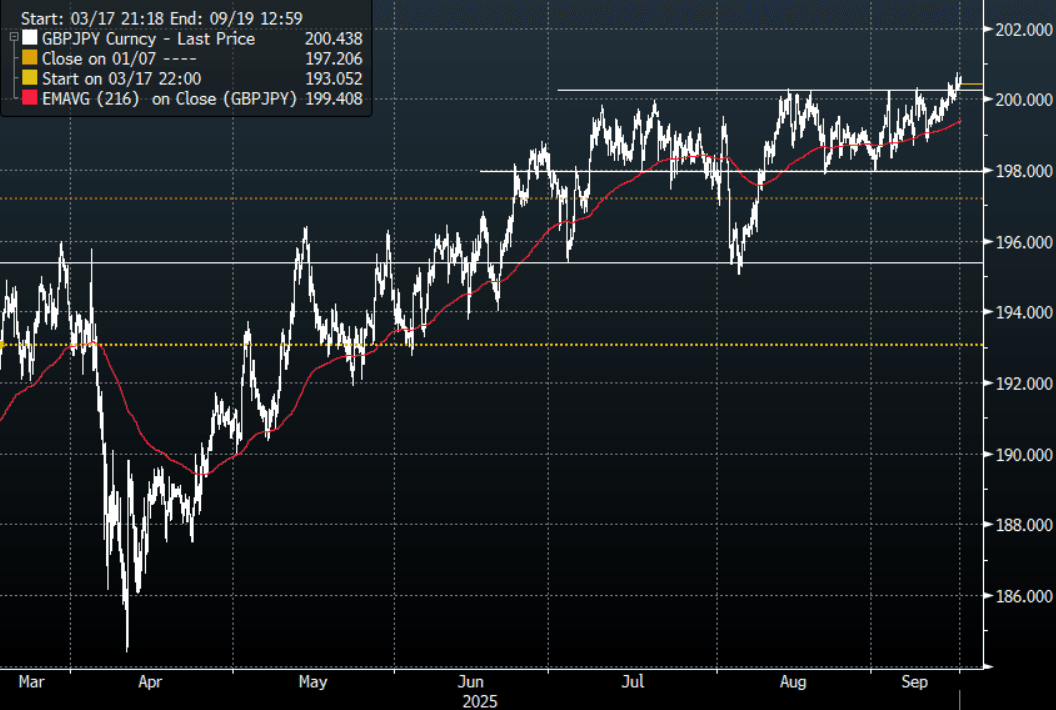Click the Jul label on time axis

(x=632, y=683)
